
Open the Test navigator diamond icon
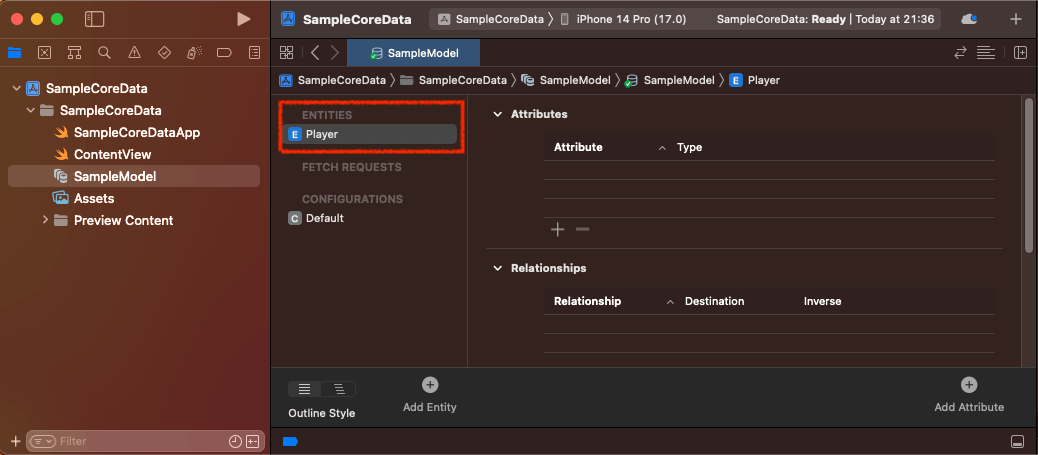coord(164,53)
